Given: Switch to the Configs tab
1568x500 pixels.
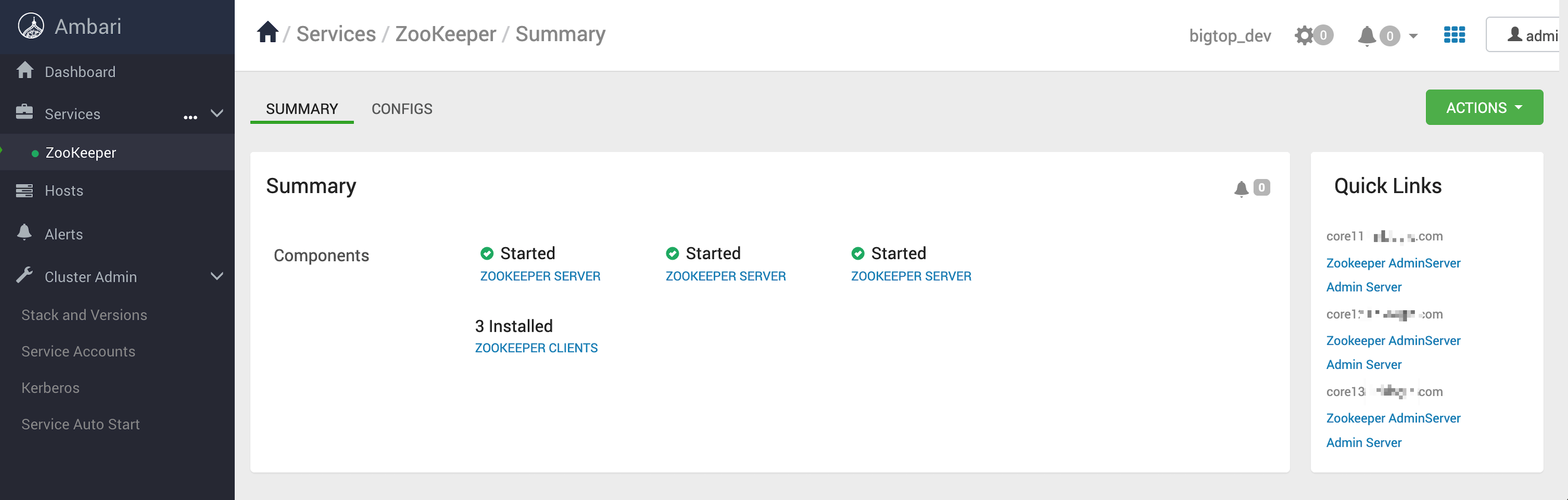Looking at the screenshot, I should point(402,109).
